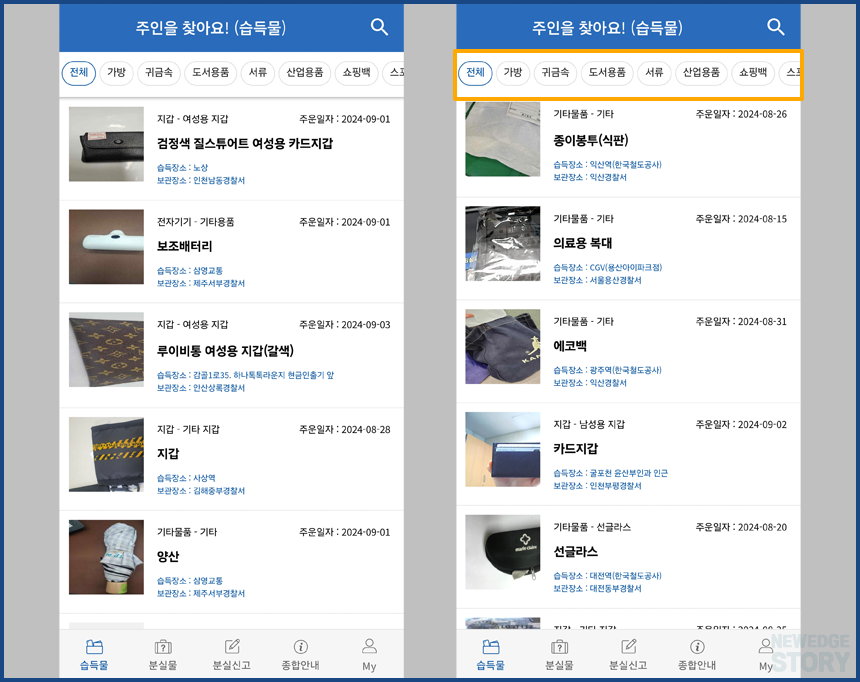This screenshot has height=682, width=860.
Task: Open 분실물 in right screen's bottom bar
Action: click(x=559, y=655)
